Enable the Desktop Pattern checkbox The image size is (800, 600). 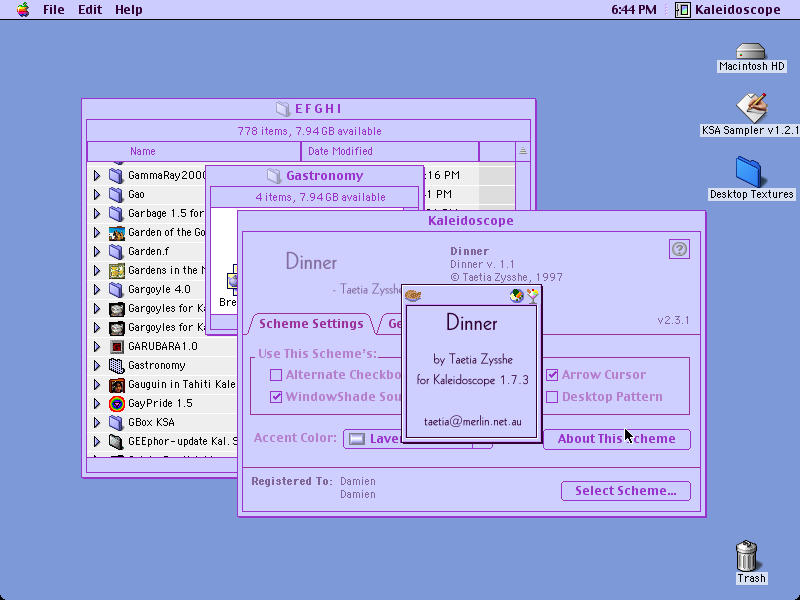pos(552,397)
